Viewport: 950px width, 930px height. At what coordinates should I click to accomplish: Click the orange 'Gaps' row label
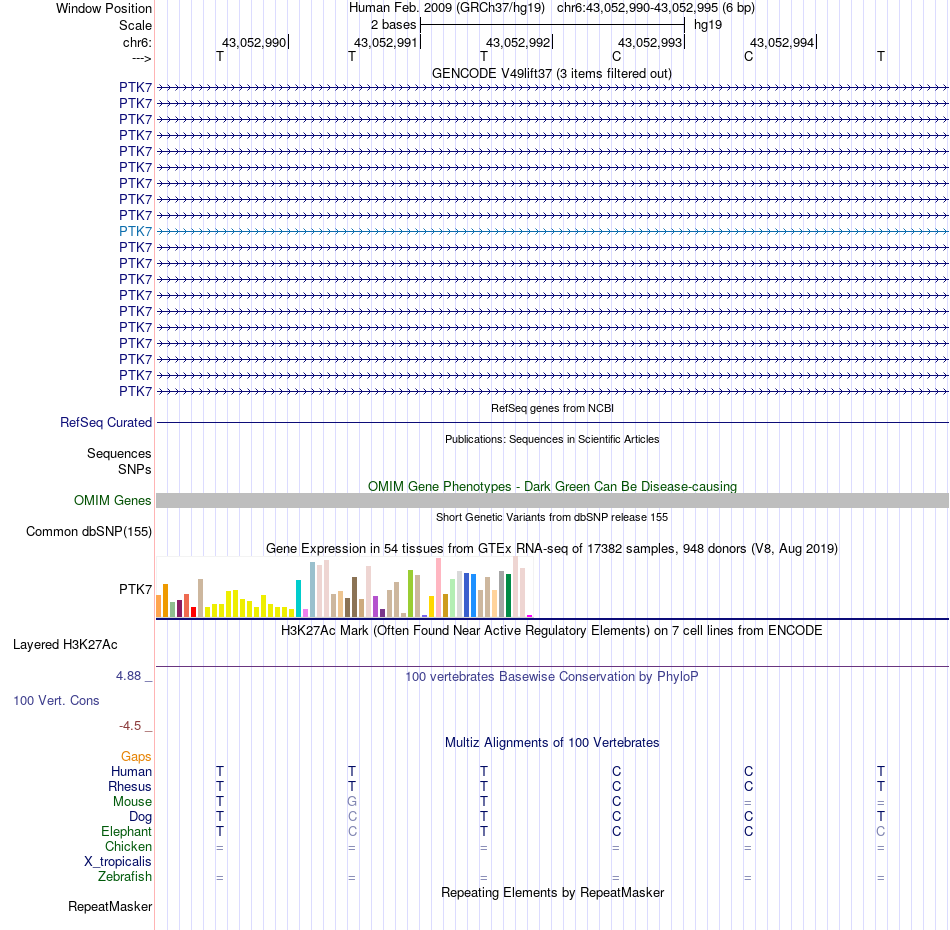pyautogui.click(x=136, y=756)
